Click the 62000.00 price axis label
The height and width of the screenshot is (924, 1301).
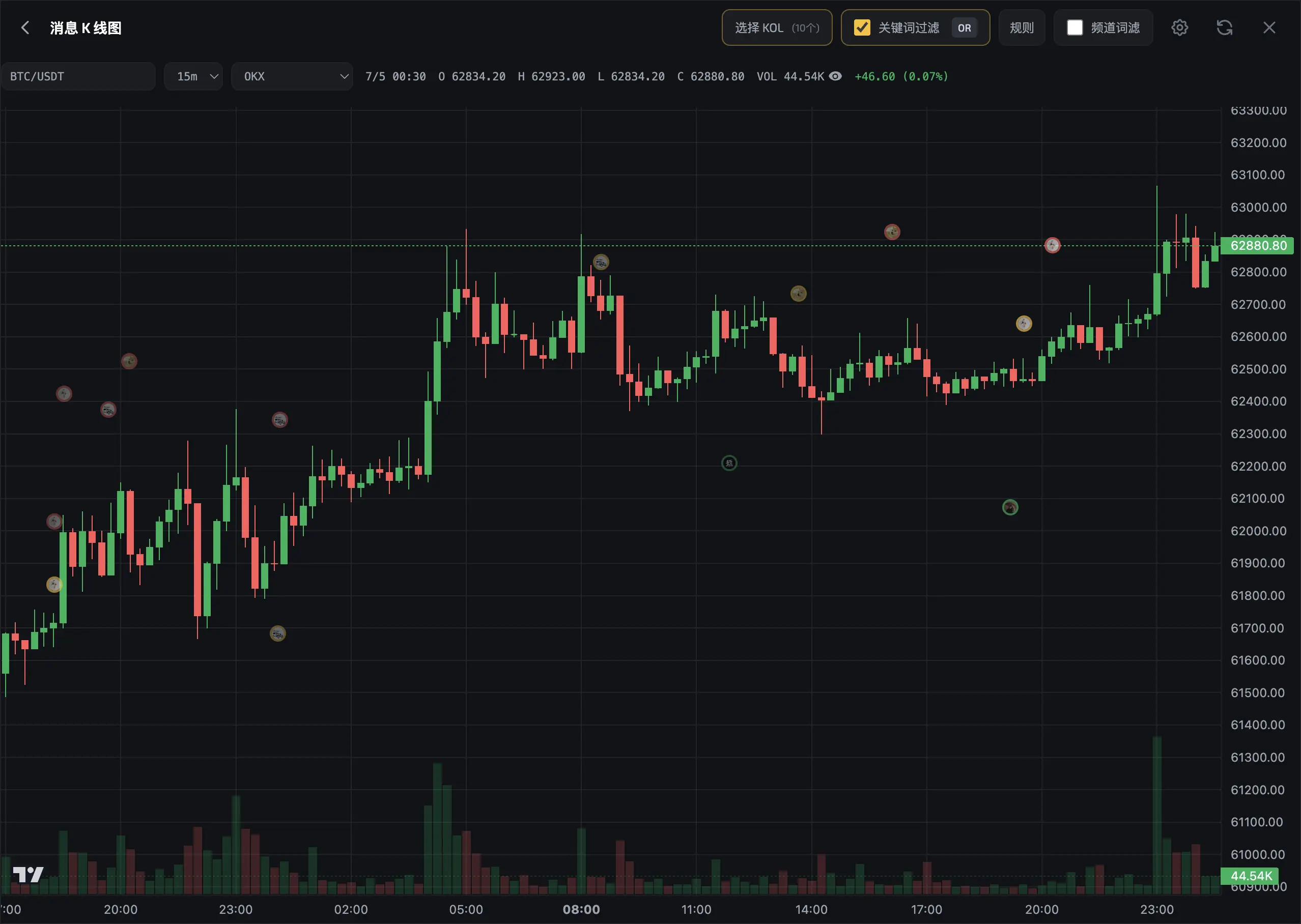click(x=1258, y=531)
